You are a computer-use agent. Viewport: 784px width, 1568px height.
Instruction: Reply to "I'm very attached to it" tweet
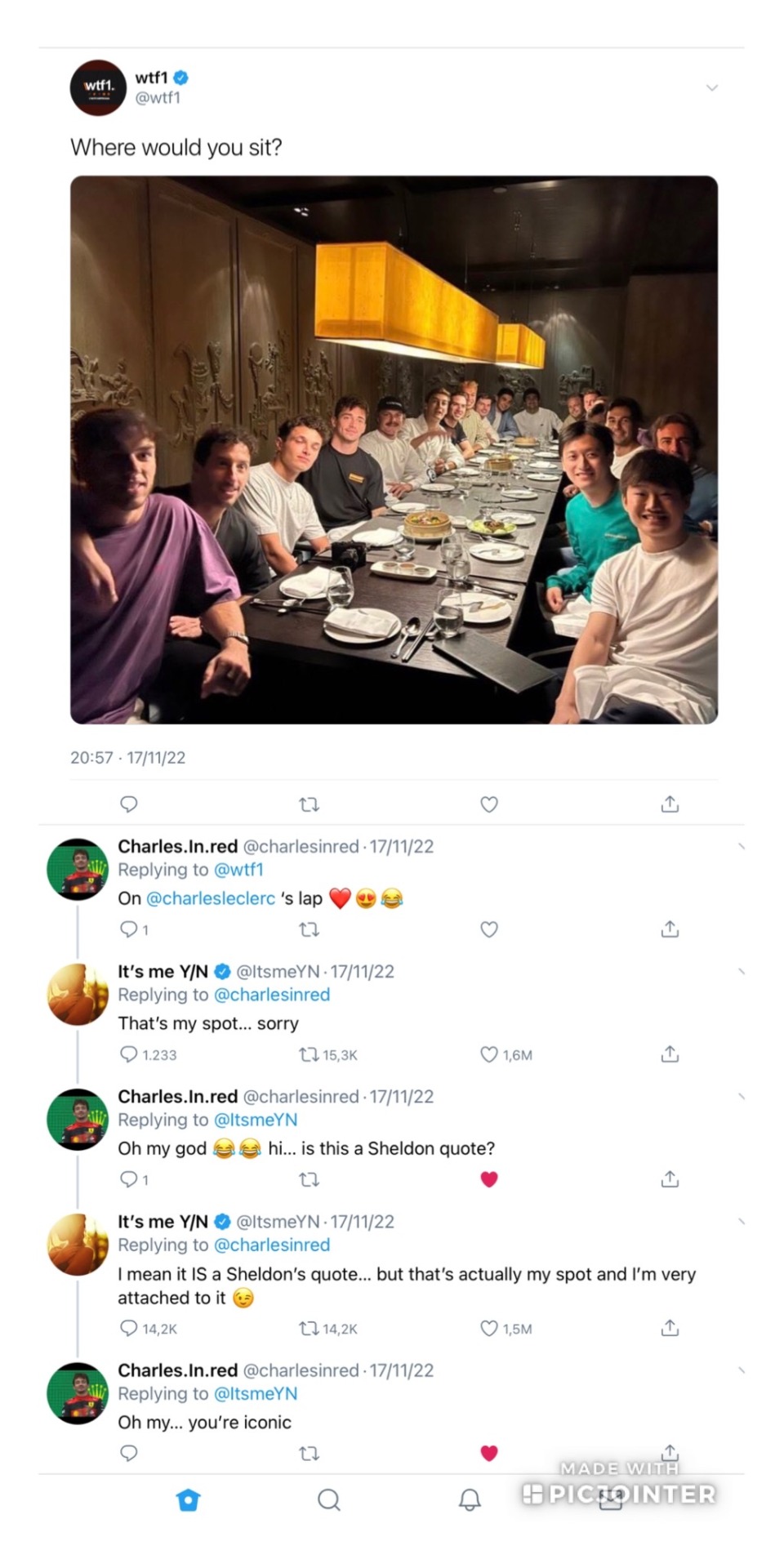(x=129, y=1328)
